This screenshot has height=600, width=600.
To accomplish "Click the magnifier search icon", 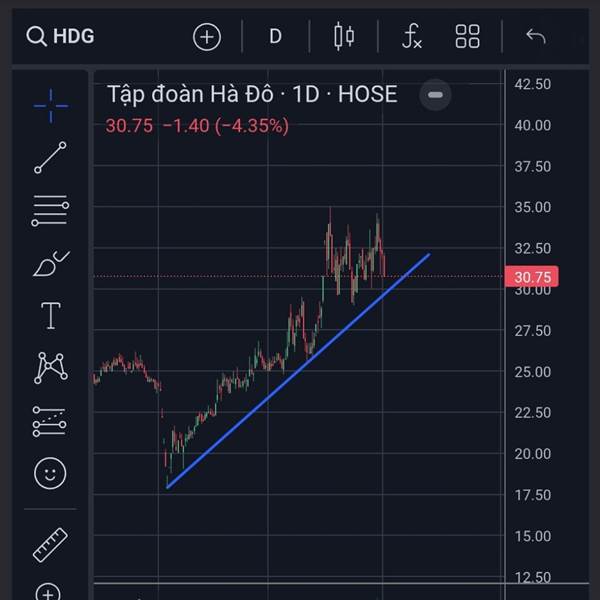I will point(36,37).
